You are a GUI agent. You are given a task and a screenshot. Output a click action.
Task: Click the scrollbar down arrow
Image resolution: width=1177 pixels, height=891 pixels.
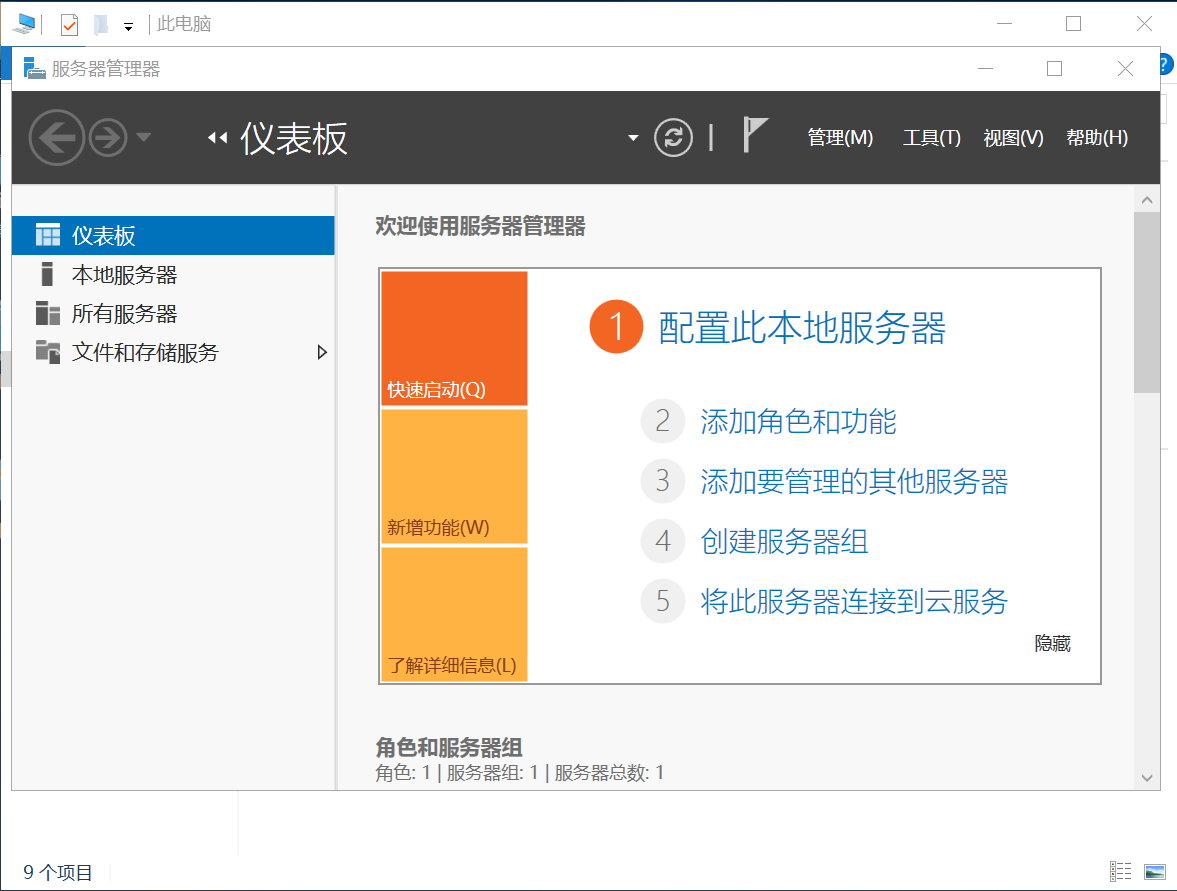tap(1146, 778)
